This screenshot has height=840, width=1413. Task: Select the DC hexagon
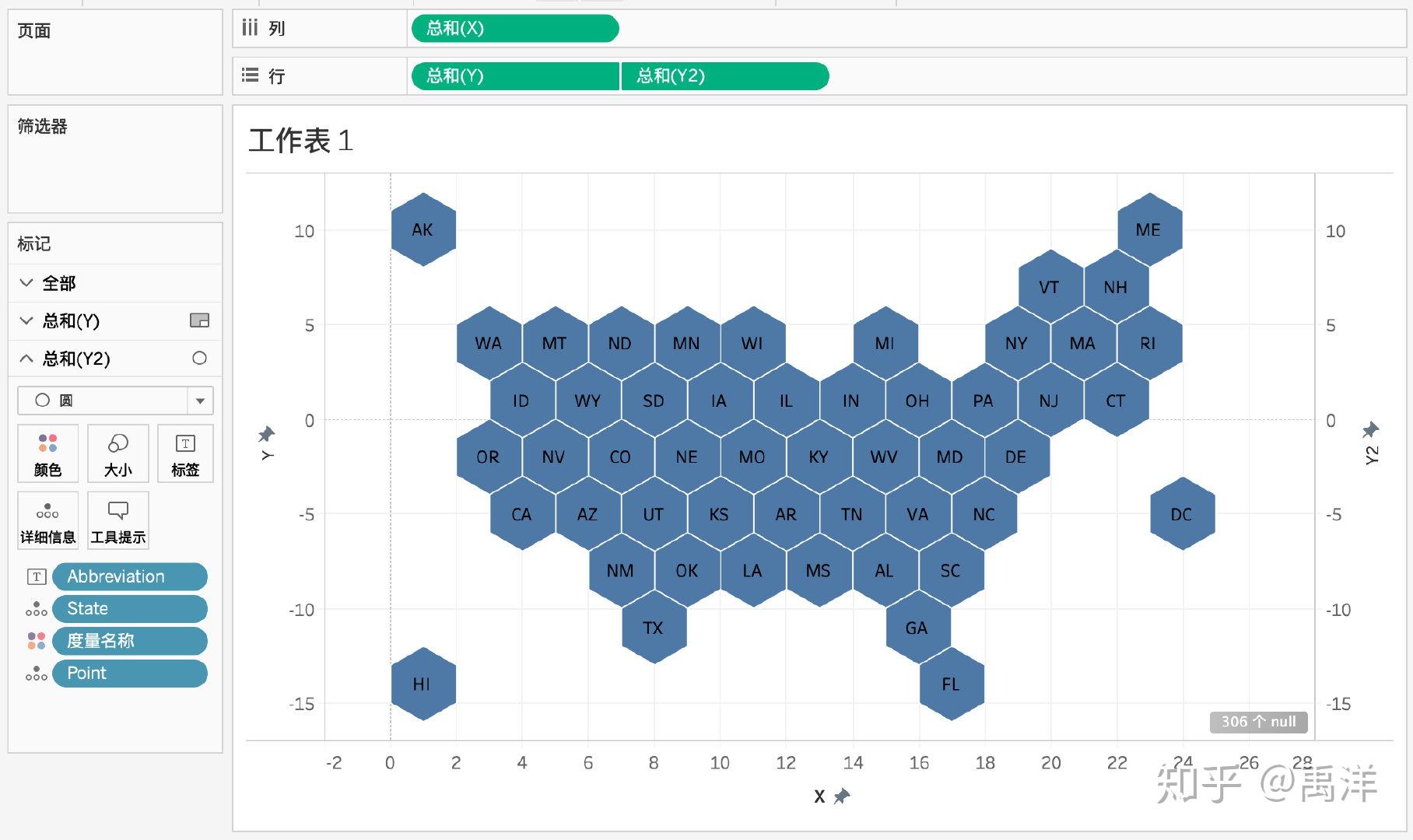click(x=1182, y=514)
